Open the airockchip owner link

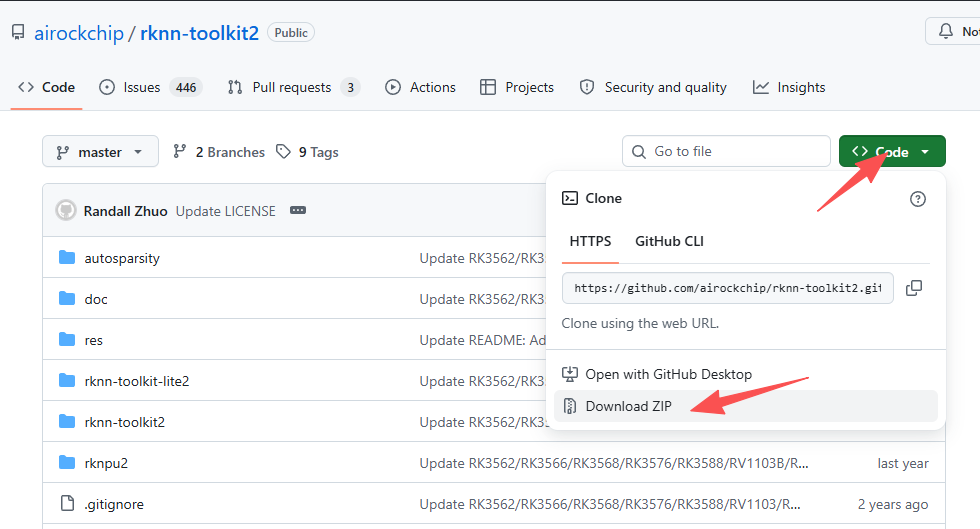pos(79,33)
